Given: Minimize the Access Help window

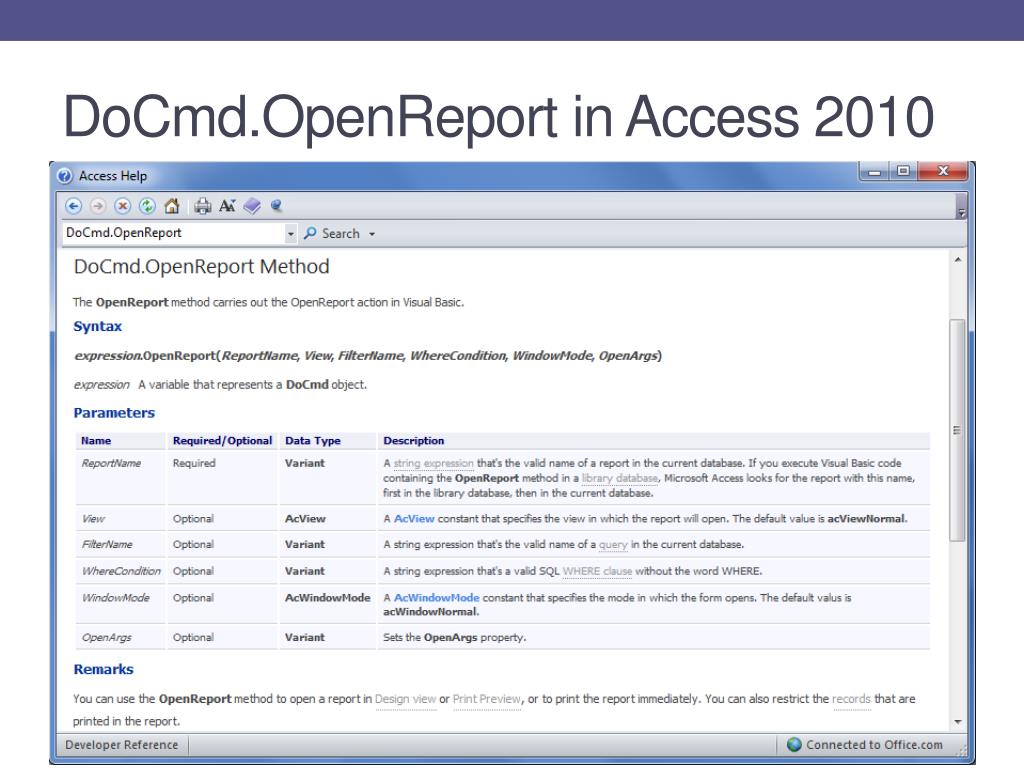Looking at the screenshot, I should pos(875,172).
